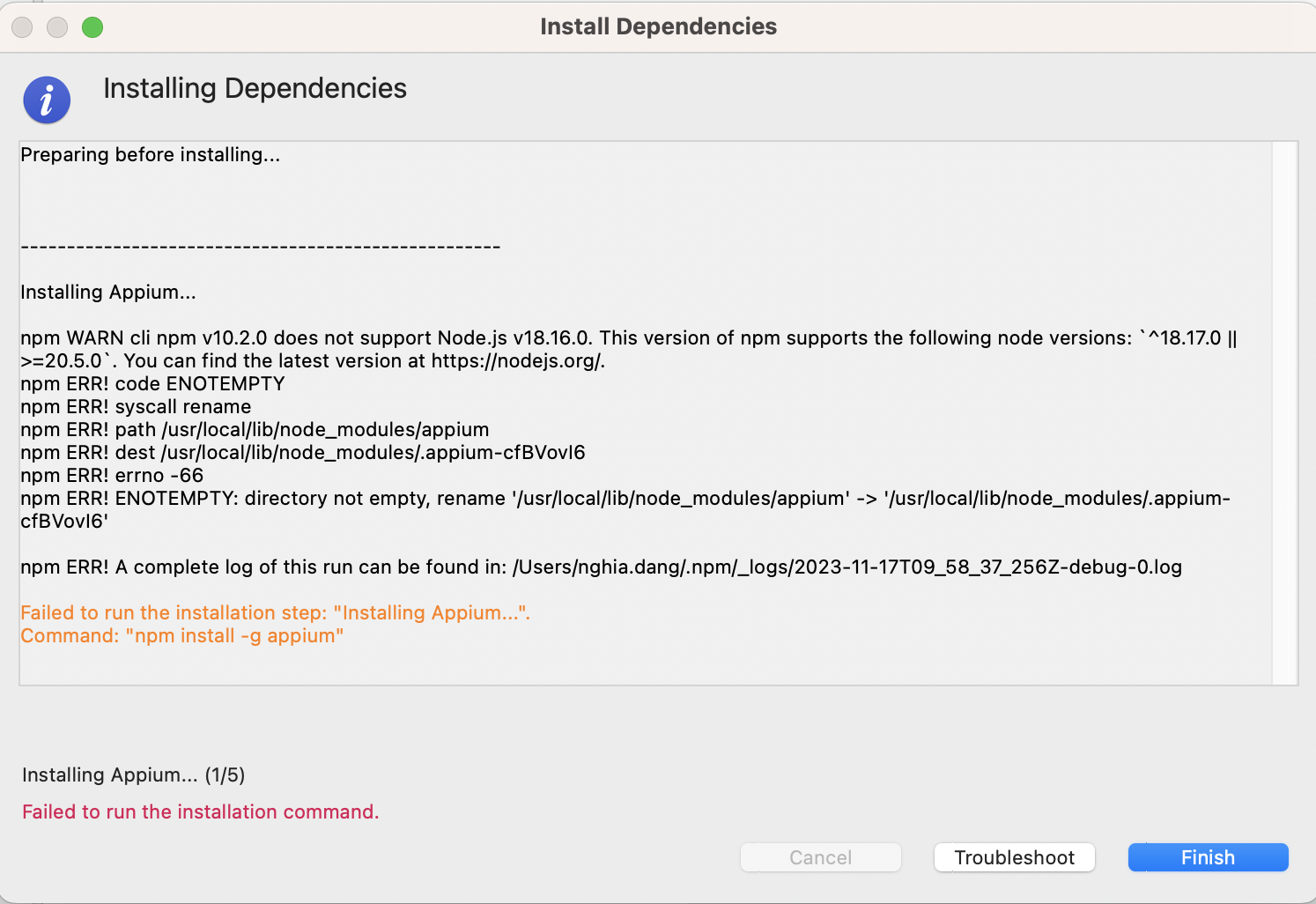Image resolution: width=1316 pixels, height=904 pixels.
Task: Click the 'npm ERR! syscall rename' line
Action: tap(136, 407)
